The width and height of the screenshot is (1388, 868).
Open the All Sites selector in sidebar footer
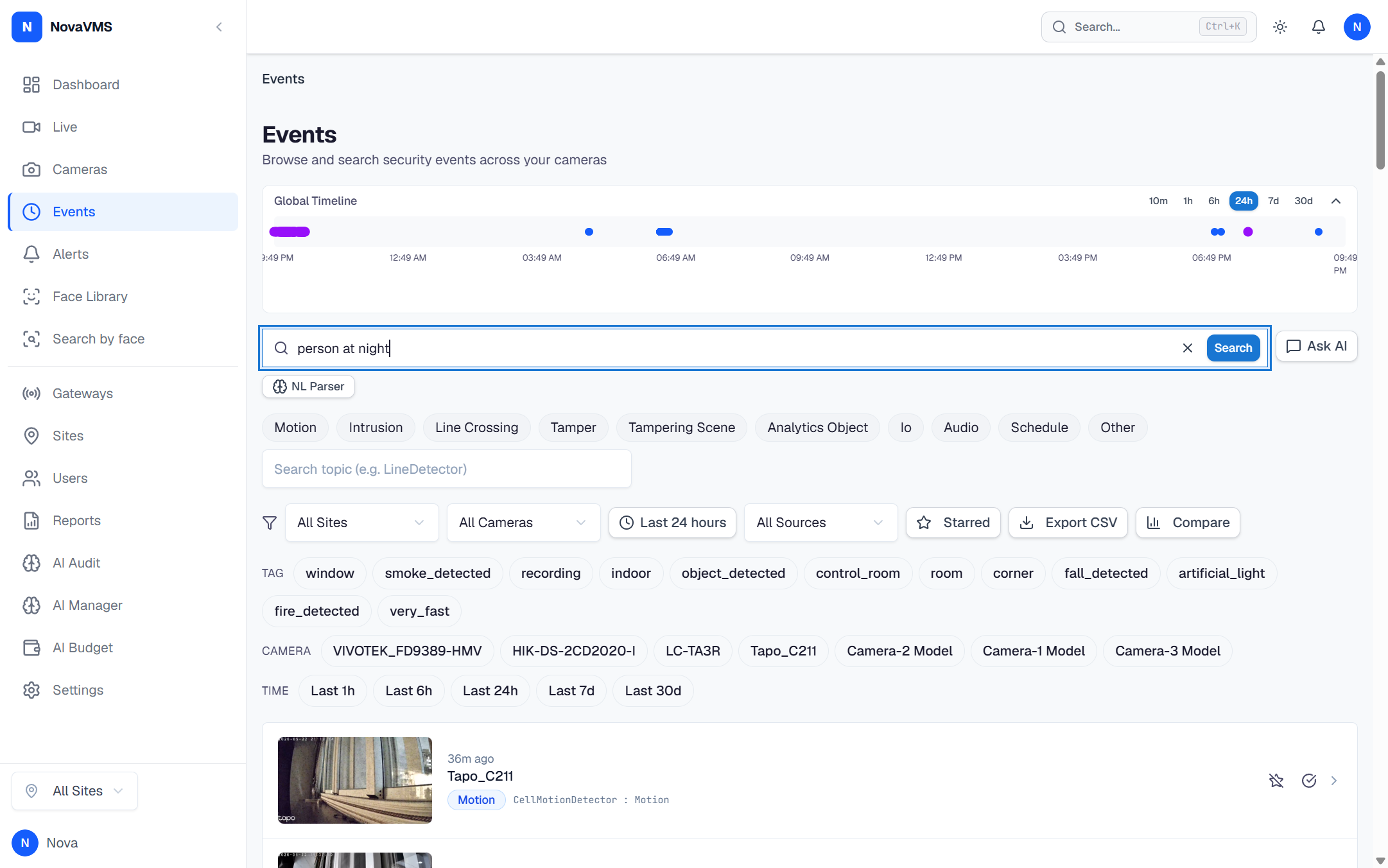[x=75, y=791]
